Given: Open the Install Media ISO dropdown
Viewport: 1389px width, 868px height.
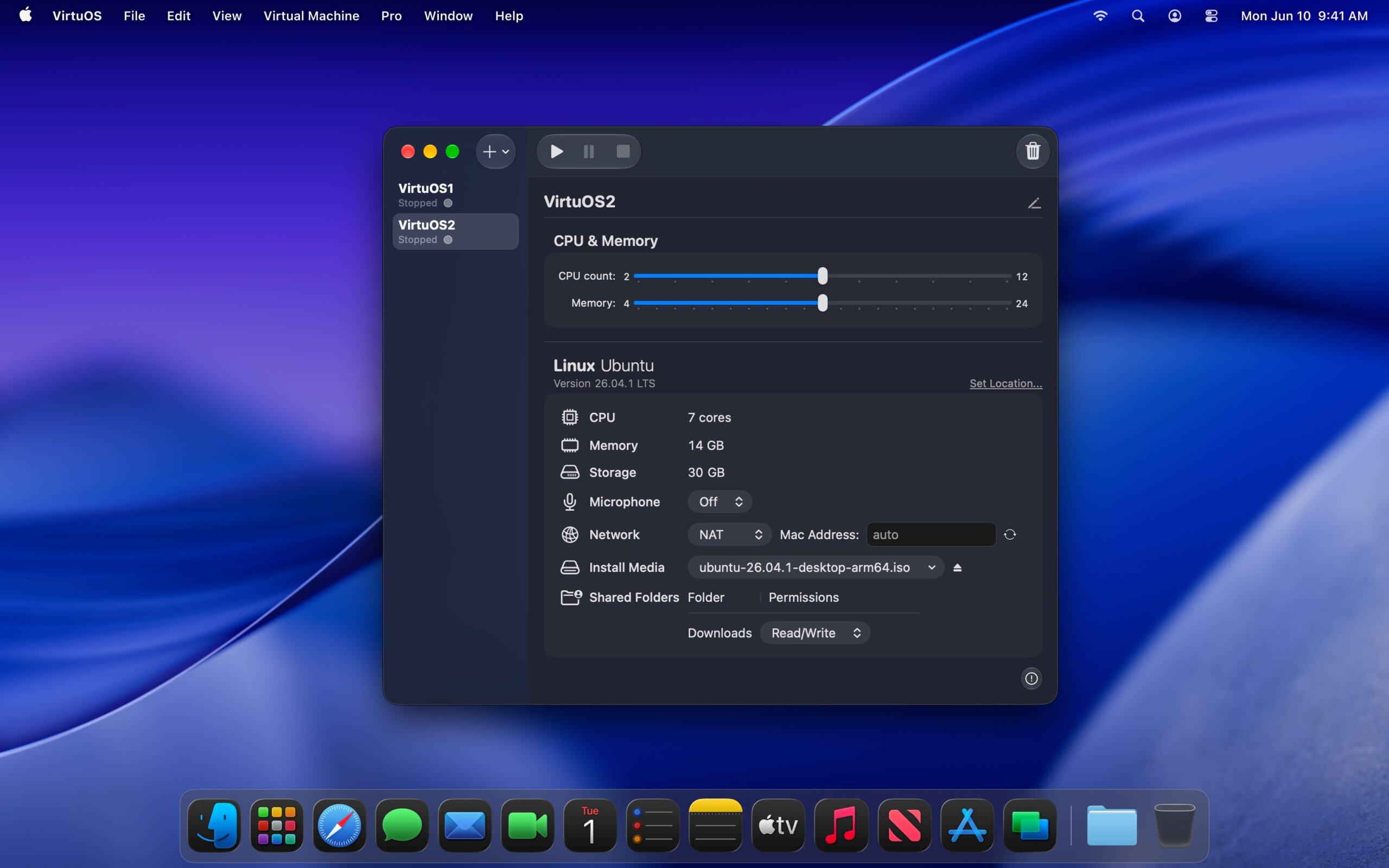Looking at the screenshot, I should pyautogui.click(x=815, y=567).
